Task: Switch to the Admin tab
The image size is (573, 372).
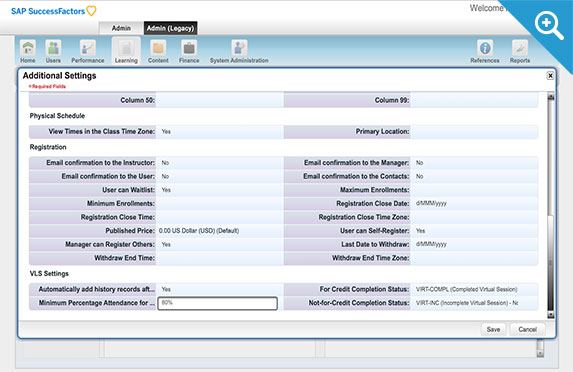Action: (x=121, y=28)
